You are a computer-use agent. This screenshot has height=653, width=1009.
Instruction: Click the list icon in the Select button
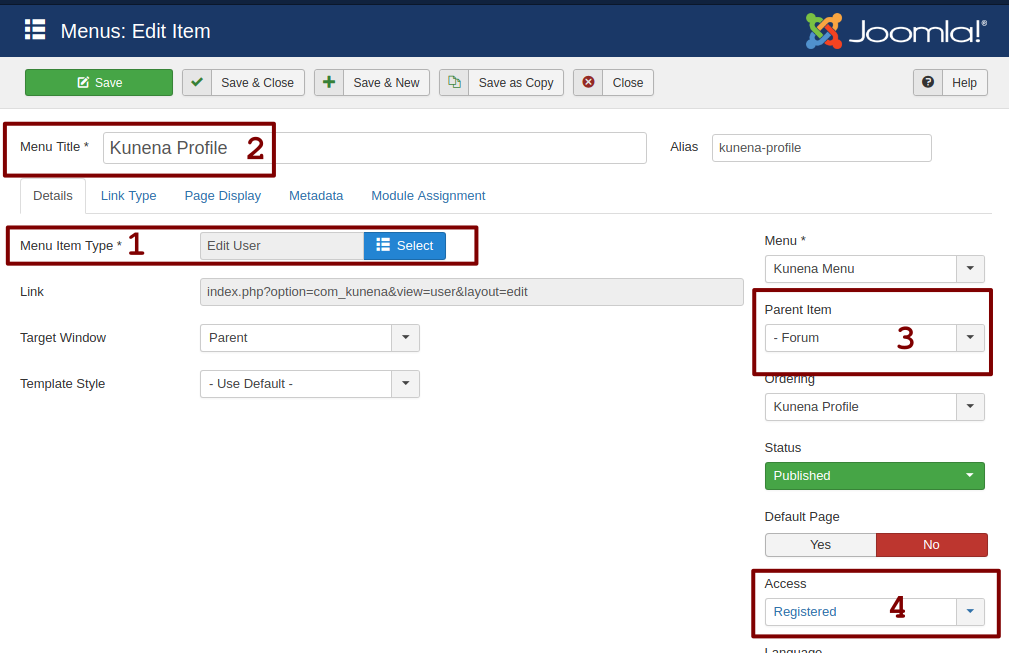point(382,246)
